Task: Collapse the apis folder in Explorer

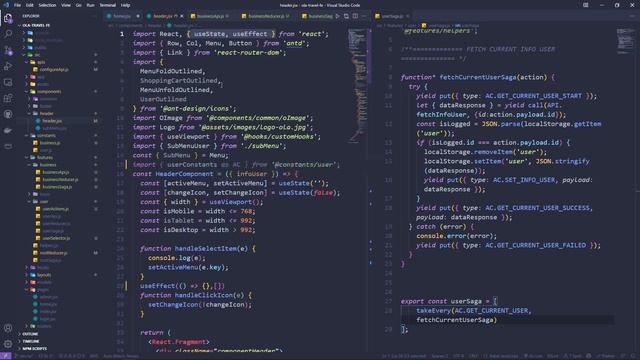Action: [x=41, y=62]
